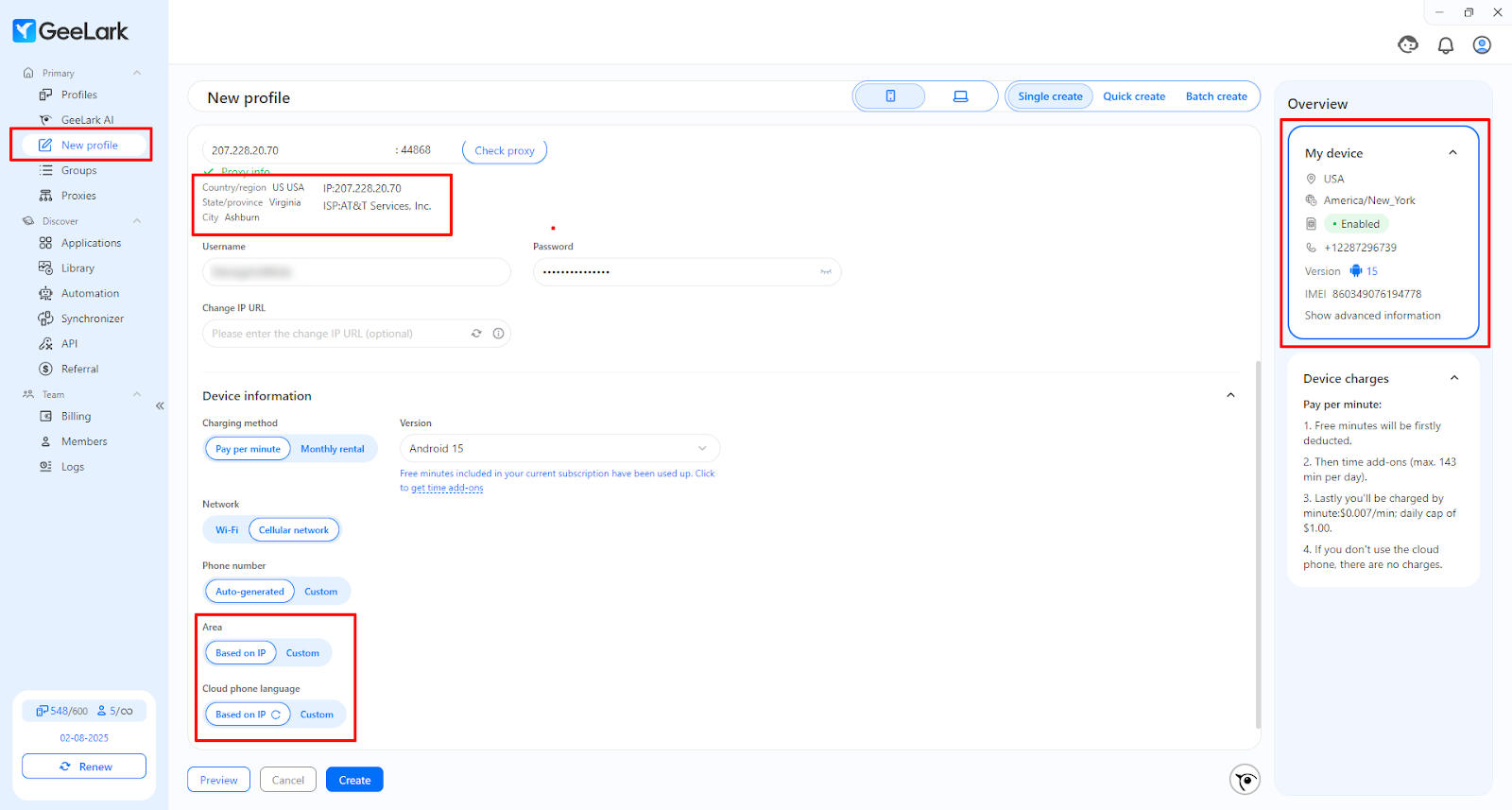Click the Referral dollar icon
The height and width of the screenshot is (810, 1512).
click(45, 370)
